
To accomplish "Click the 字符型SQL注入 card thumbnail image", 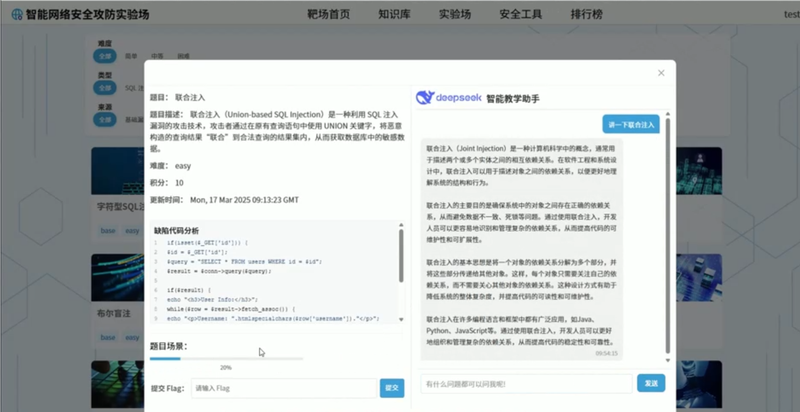I will (117, 171).
